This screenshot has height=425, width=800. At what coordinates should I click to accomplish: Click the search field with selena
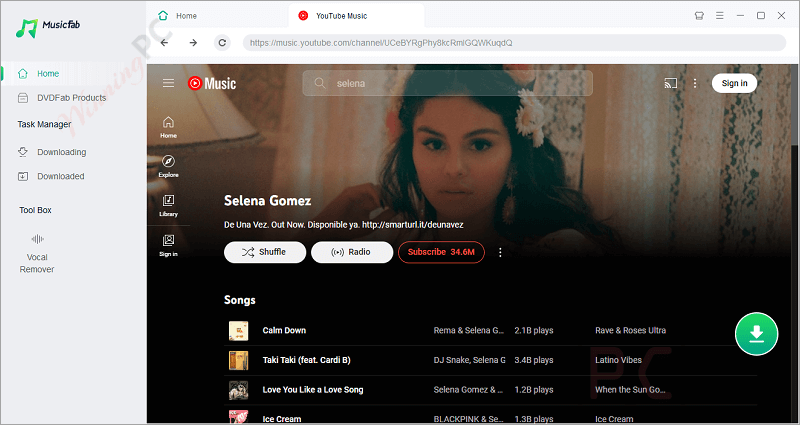[447, 83]
